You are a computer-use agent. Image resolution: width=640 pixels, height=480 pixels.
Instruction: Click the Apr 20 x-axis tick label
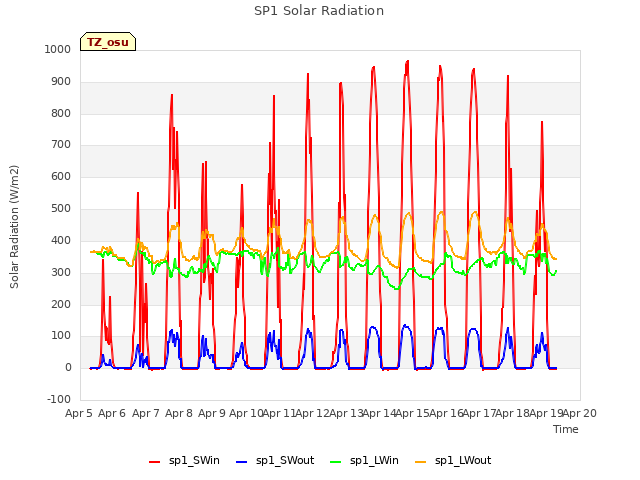click(x=580, y=413)
